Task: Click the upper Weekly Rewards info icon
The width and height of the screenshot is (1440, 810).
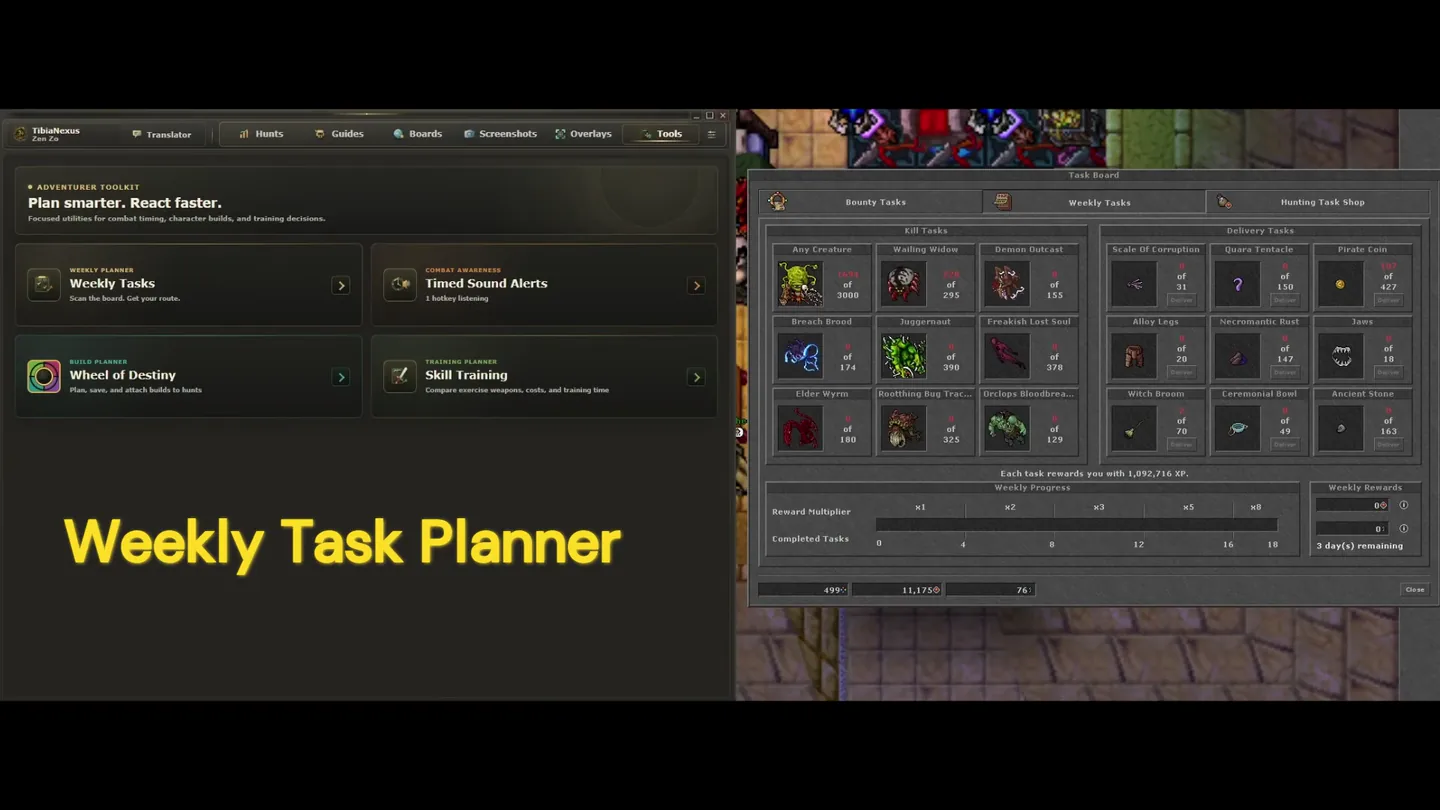Action: coord(1403,505)
